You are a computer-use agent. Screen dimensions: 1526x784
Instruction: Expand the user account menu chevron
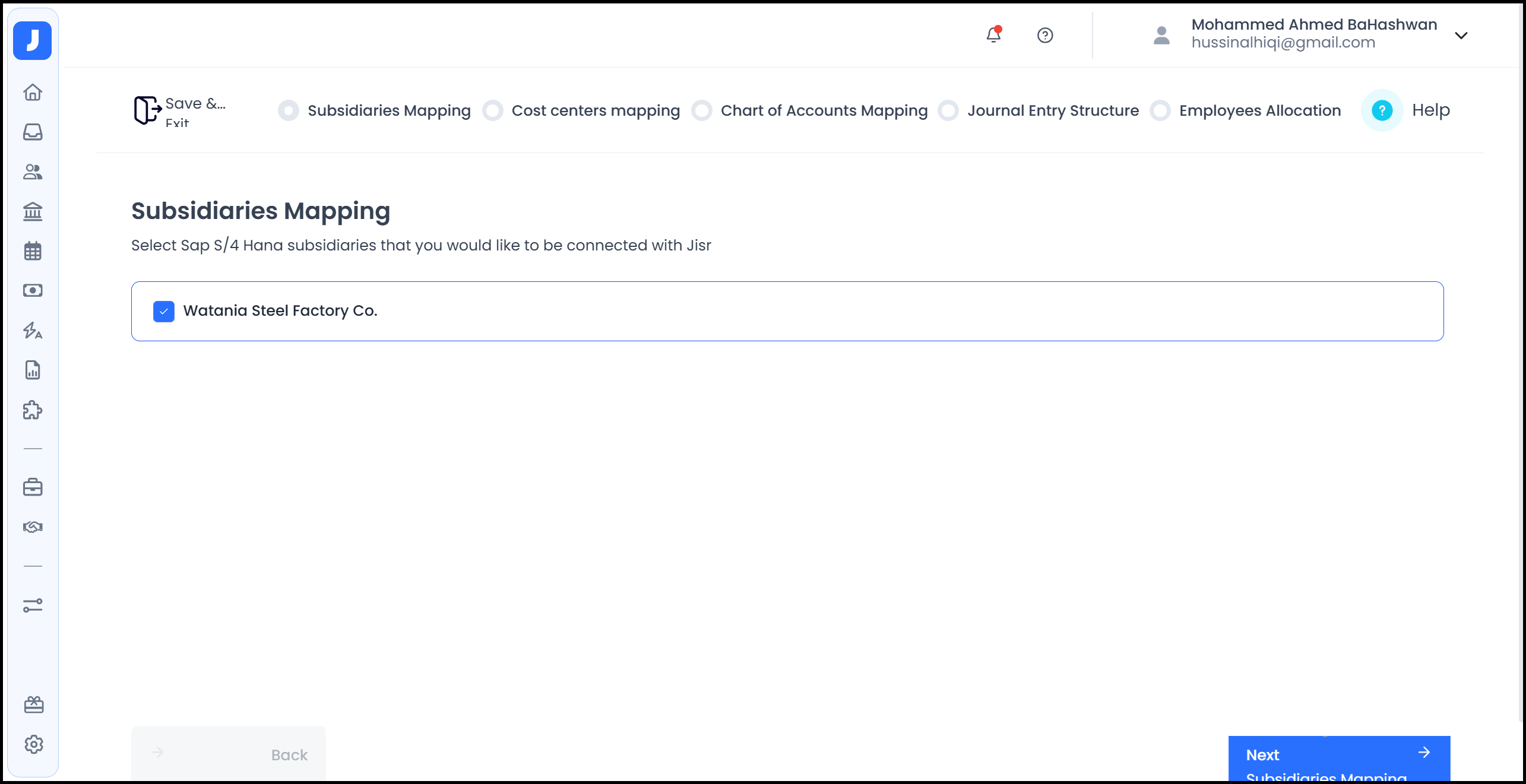coord(1461,35)
